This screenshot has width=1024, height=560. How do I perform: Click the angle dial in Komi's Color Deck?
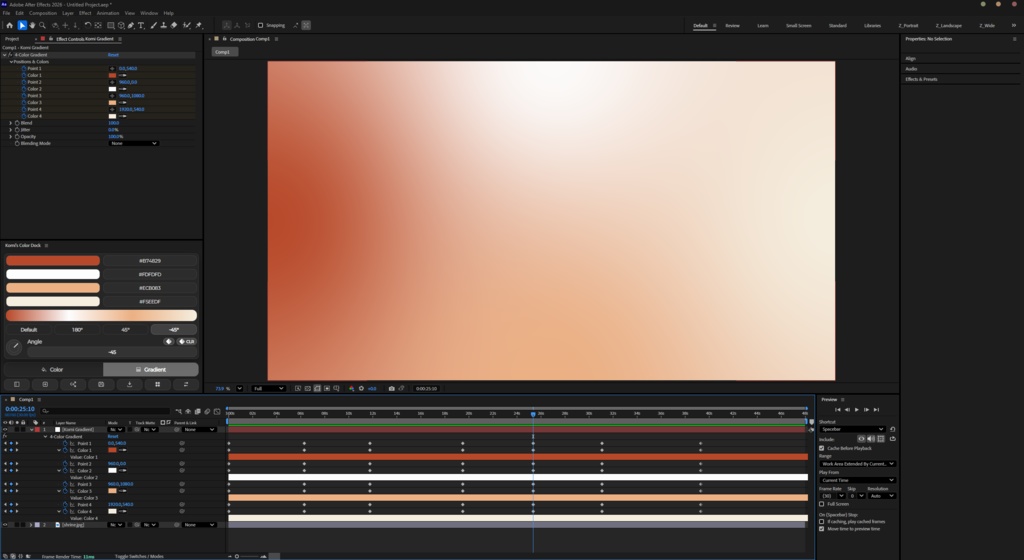[14, 347]
